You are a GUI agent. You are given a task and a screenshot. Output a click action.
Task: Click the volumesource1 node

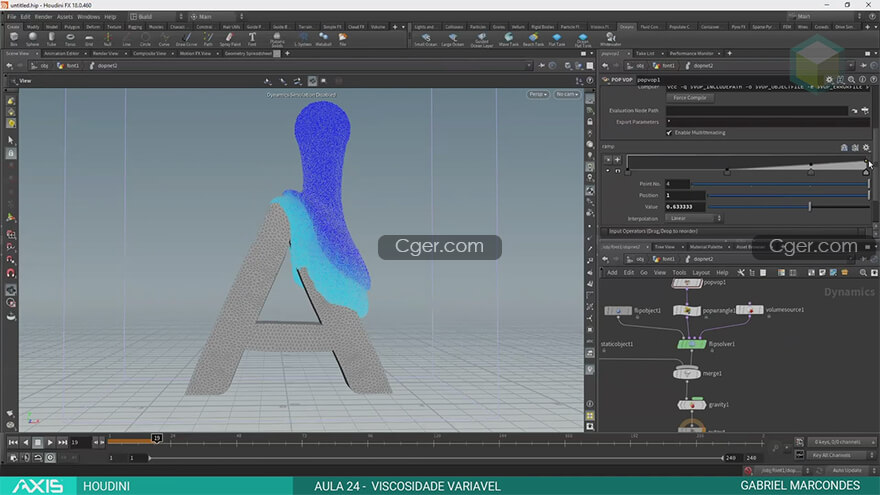tap(750, 310)
